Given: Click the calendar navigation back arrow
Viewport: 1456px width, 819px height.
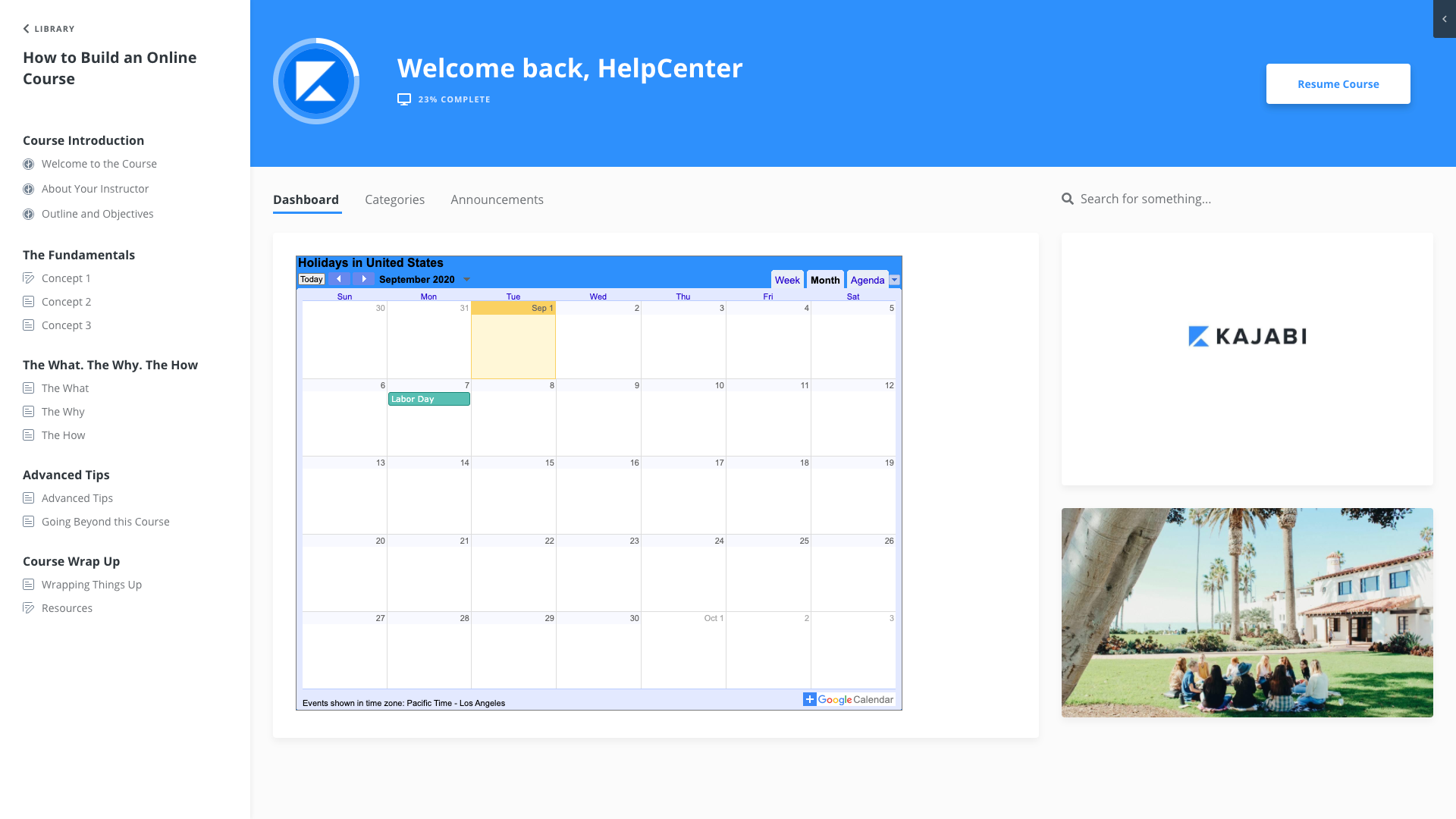Looking at the screenshot, I should point(339,279).
